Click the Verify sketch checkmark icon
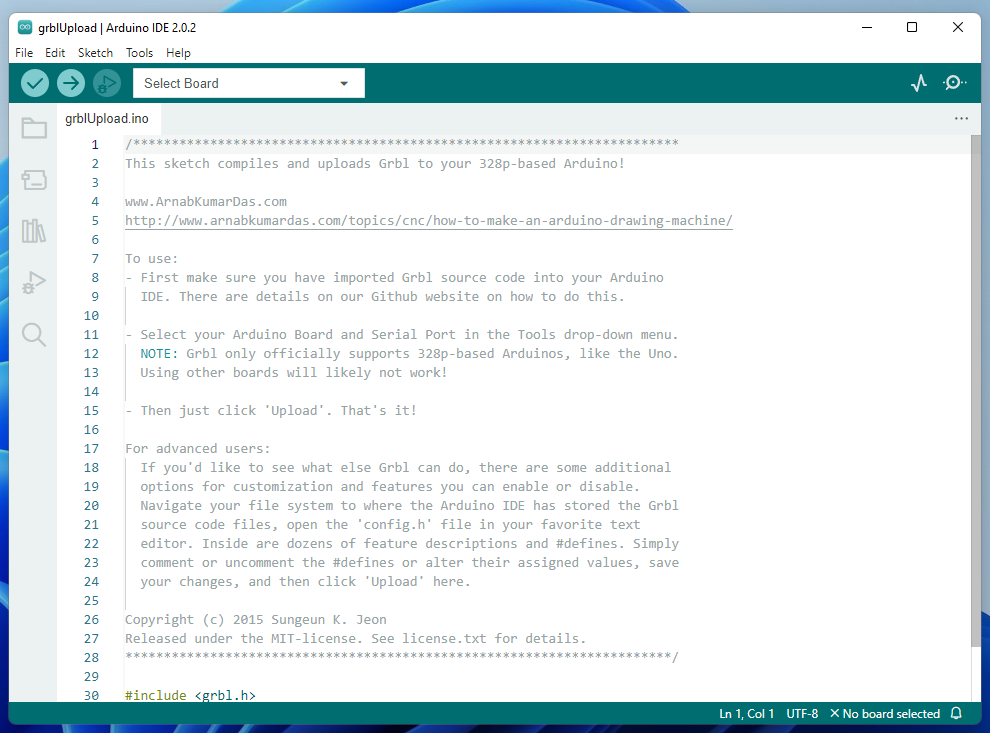 point(34,83)
